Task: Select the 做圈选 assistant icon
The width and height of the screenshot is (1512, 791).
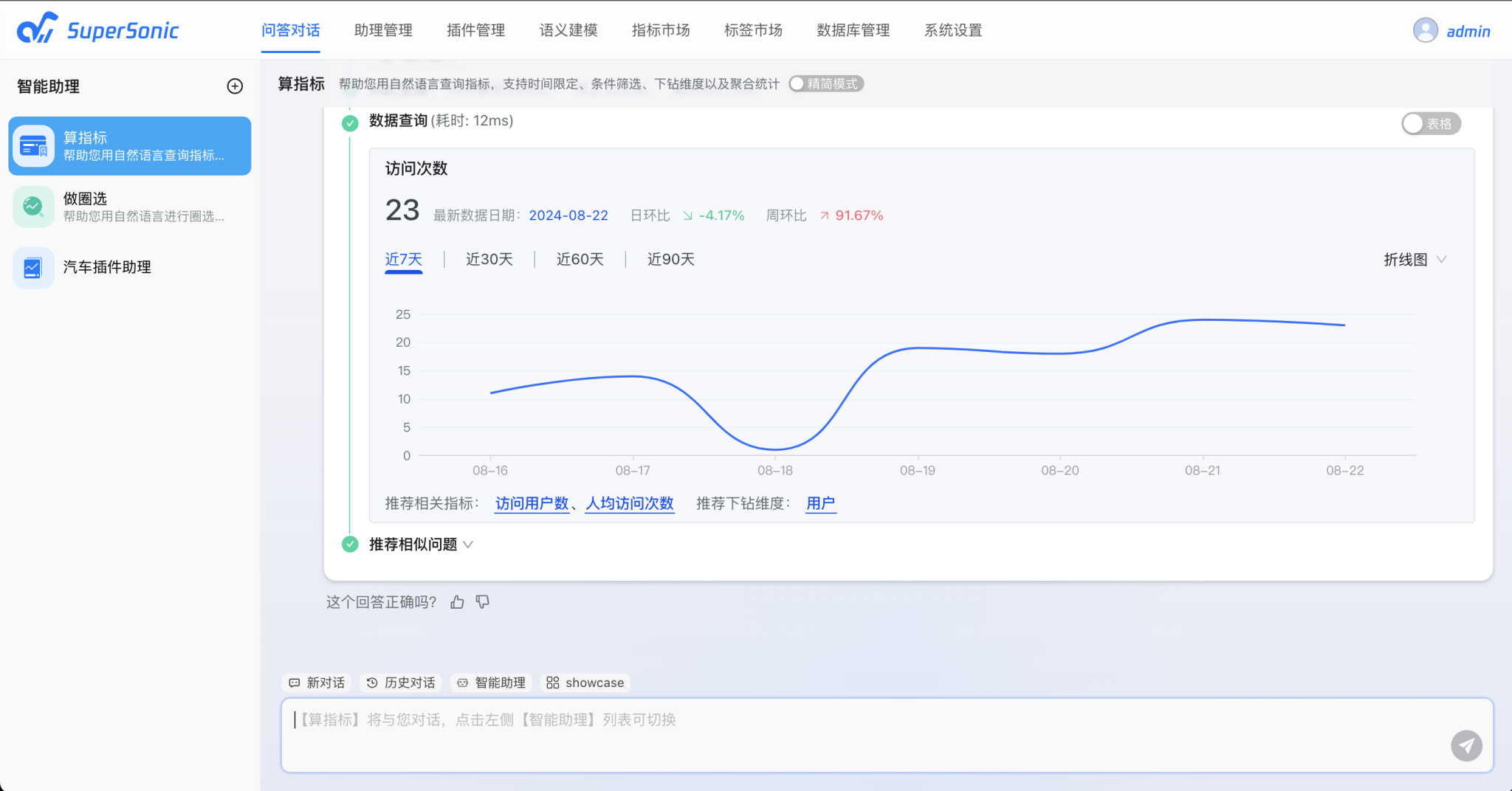Action: (x=33, y=207)
